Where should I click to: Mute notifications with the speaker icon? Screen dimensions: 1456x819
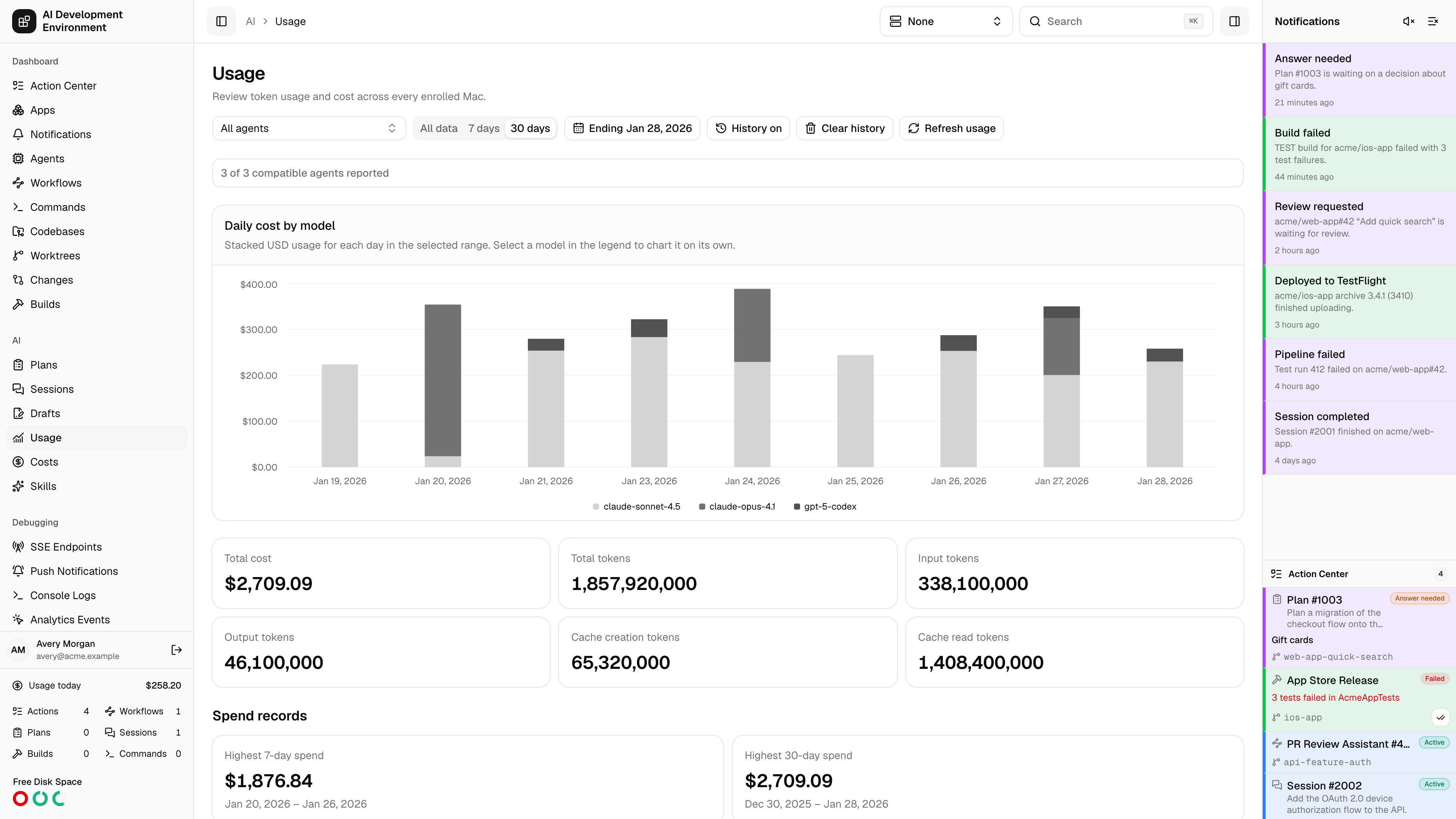click(x=1409, y=22)
